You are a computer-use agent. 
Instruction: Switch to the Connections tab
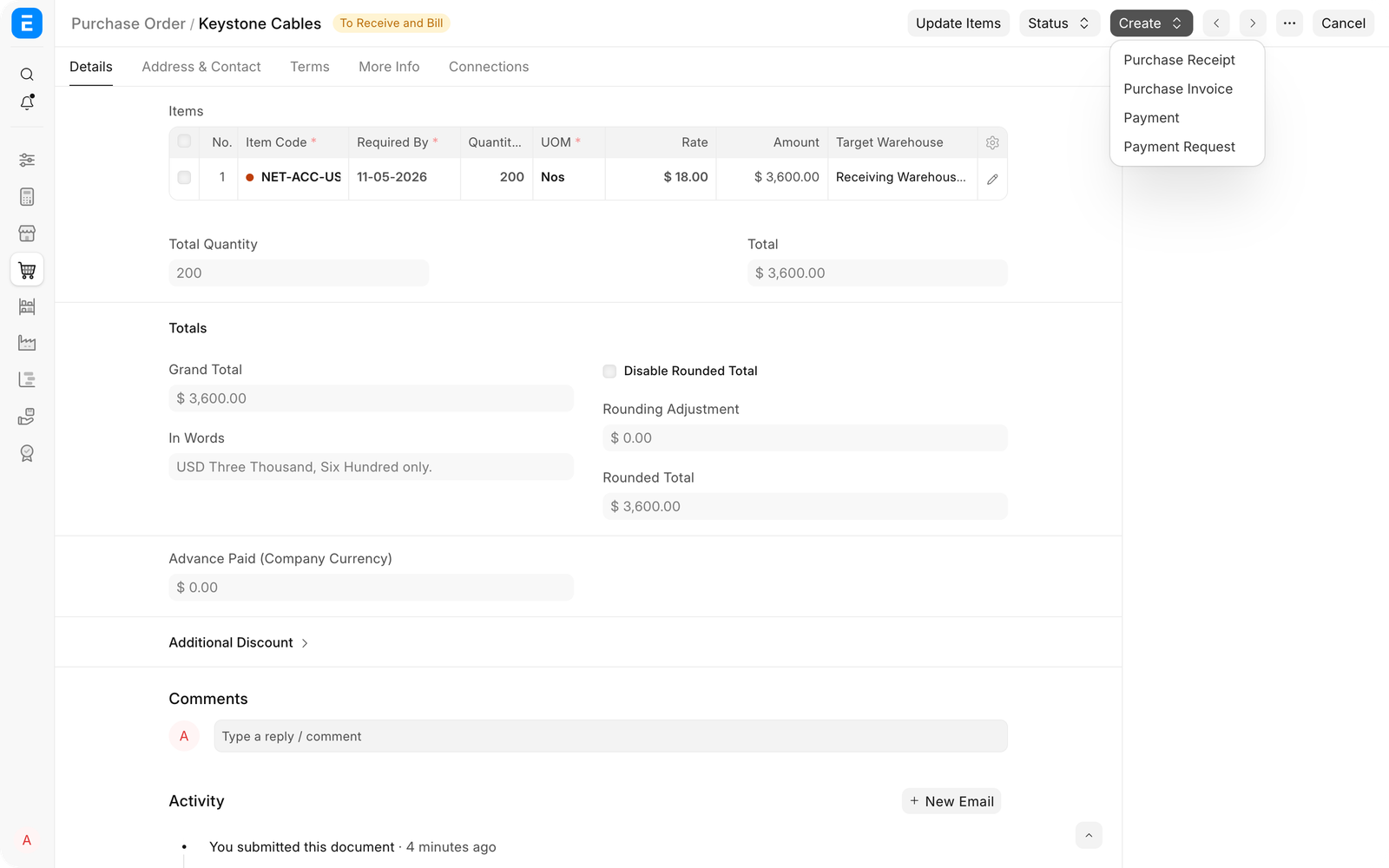489,67
